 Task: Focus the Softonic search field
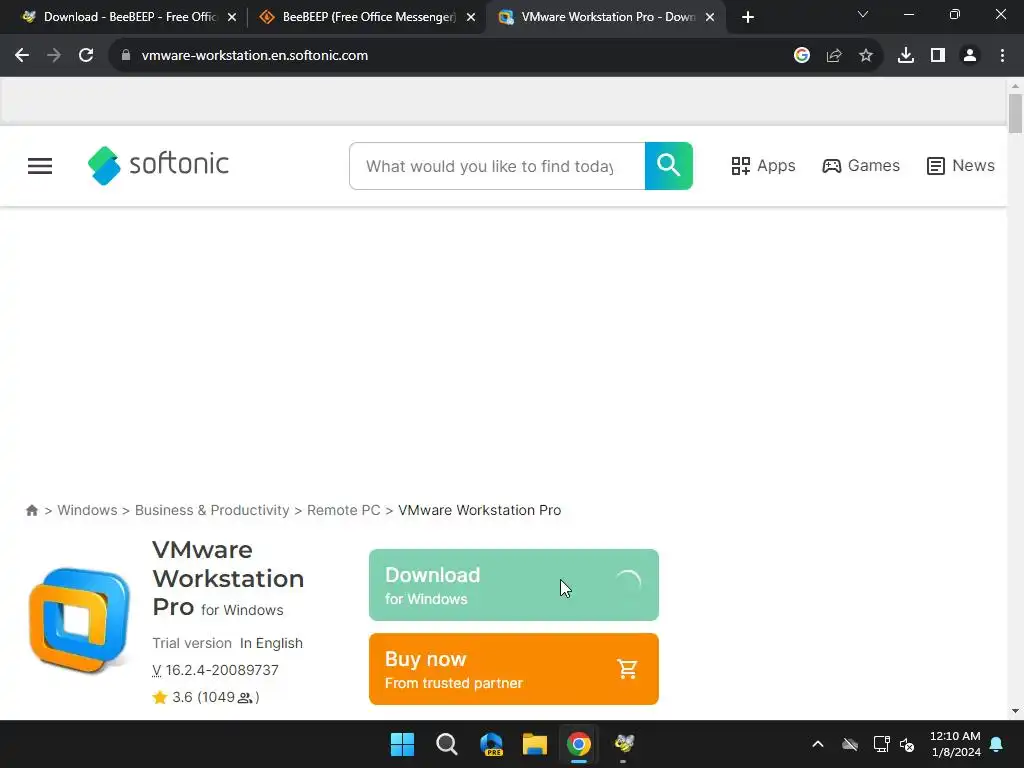coord(497,166)
